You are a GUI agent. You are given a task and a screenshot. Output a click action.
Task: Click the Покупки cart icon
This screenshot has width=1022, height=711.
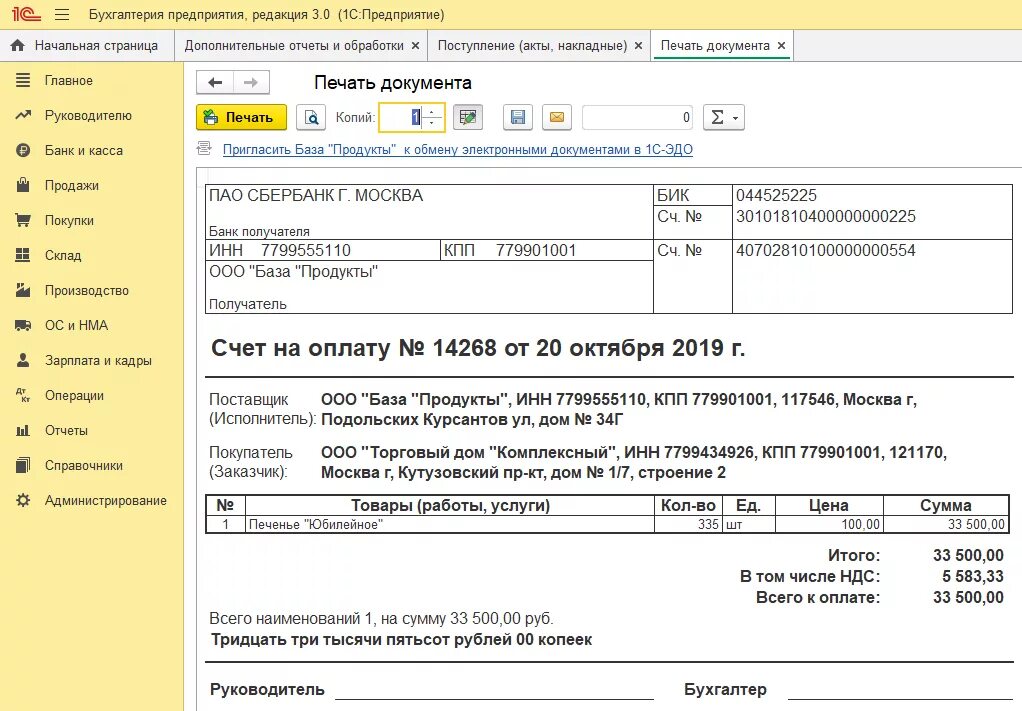tap(23, 220)
